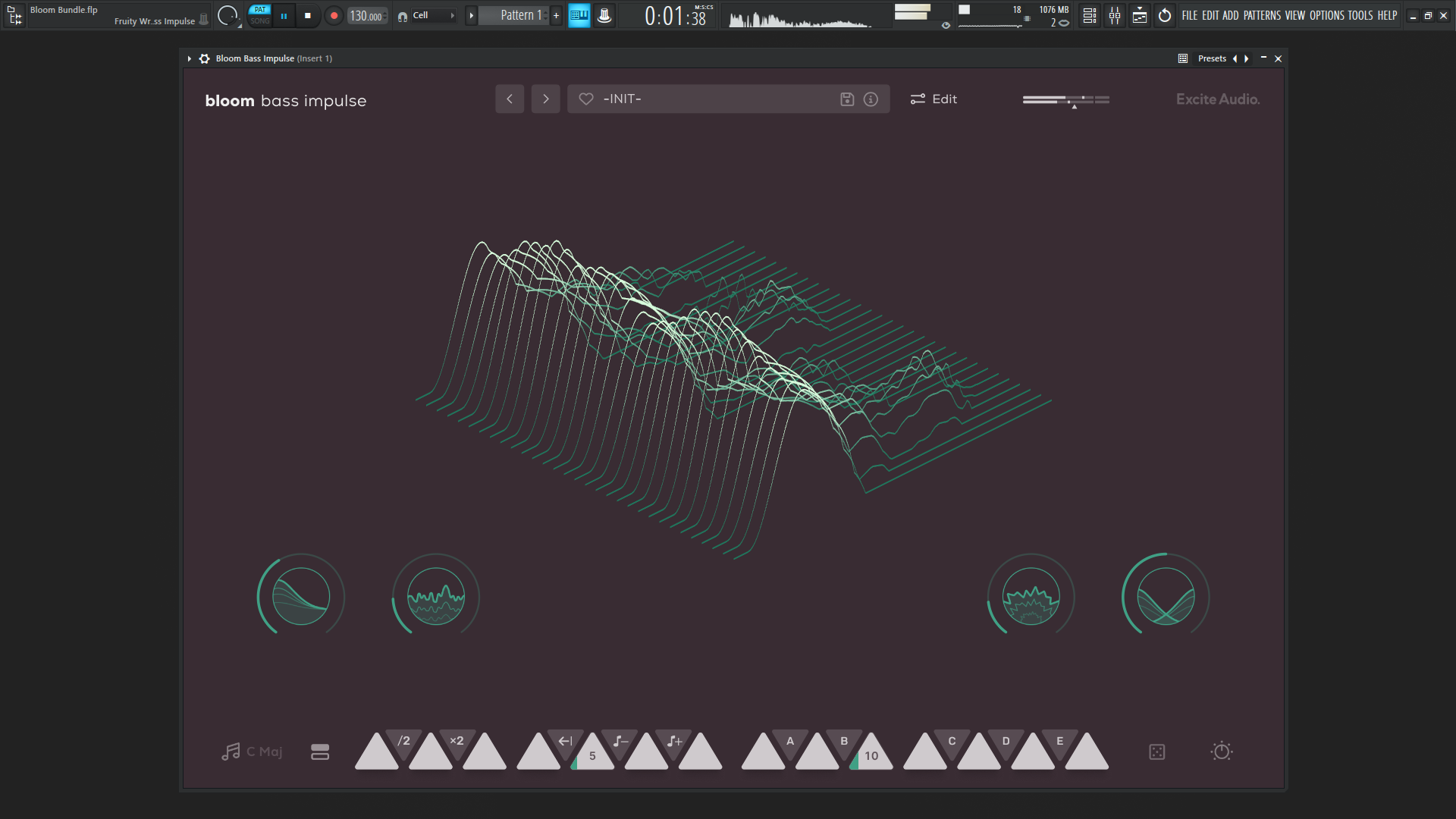This screenshot has width=1456, height=819.
Task: Save the current preset
Action: coord(847,99)
